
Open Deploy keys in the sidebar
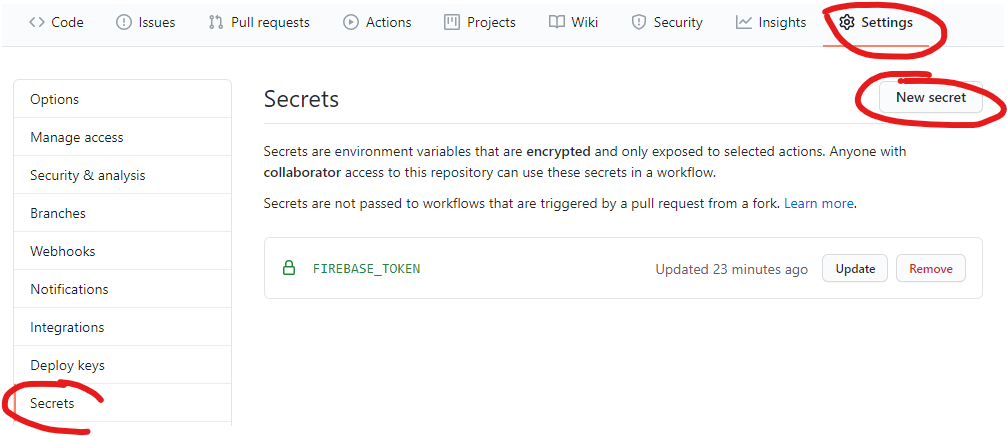click(67, 365)
